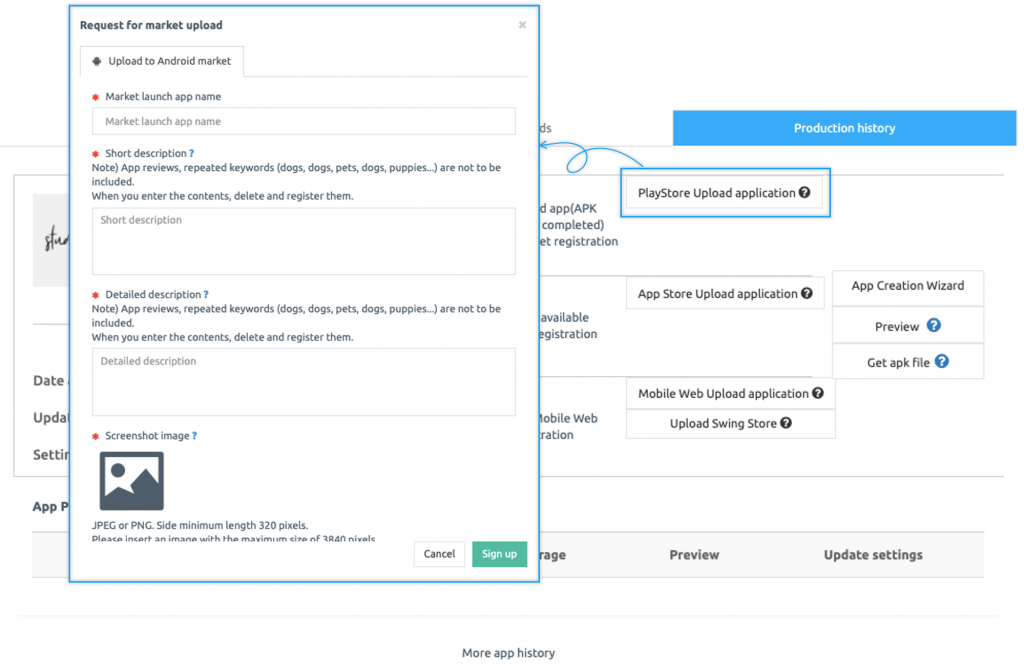Switch to the Production history tab
Image resolution: width=1024 pixels, height=670 pixels.
(843, 128)
